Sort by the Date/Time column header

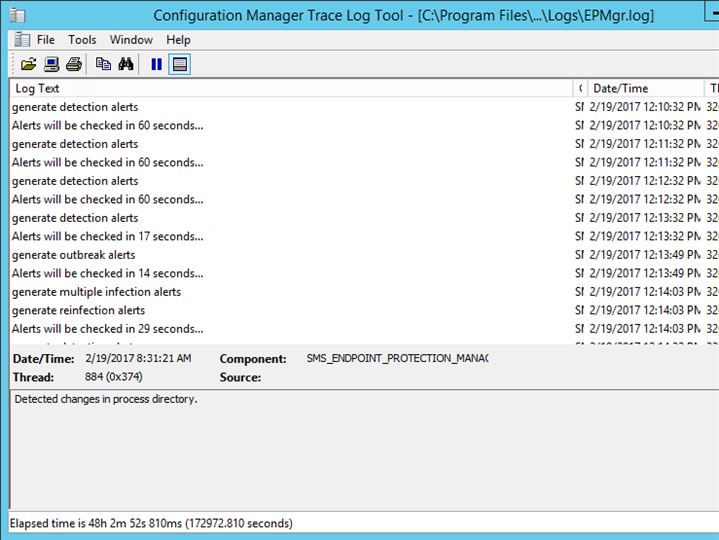point(640,88)
